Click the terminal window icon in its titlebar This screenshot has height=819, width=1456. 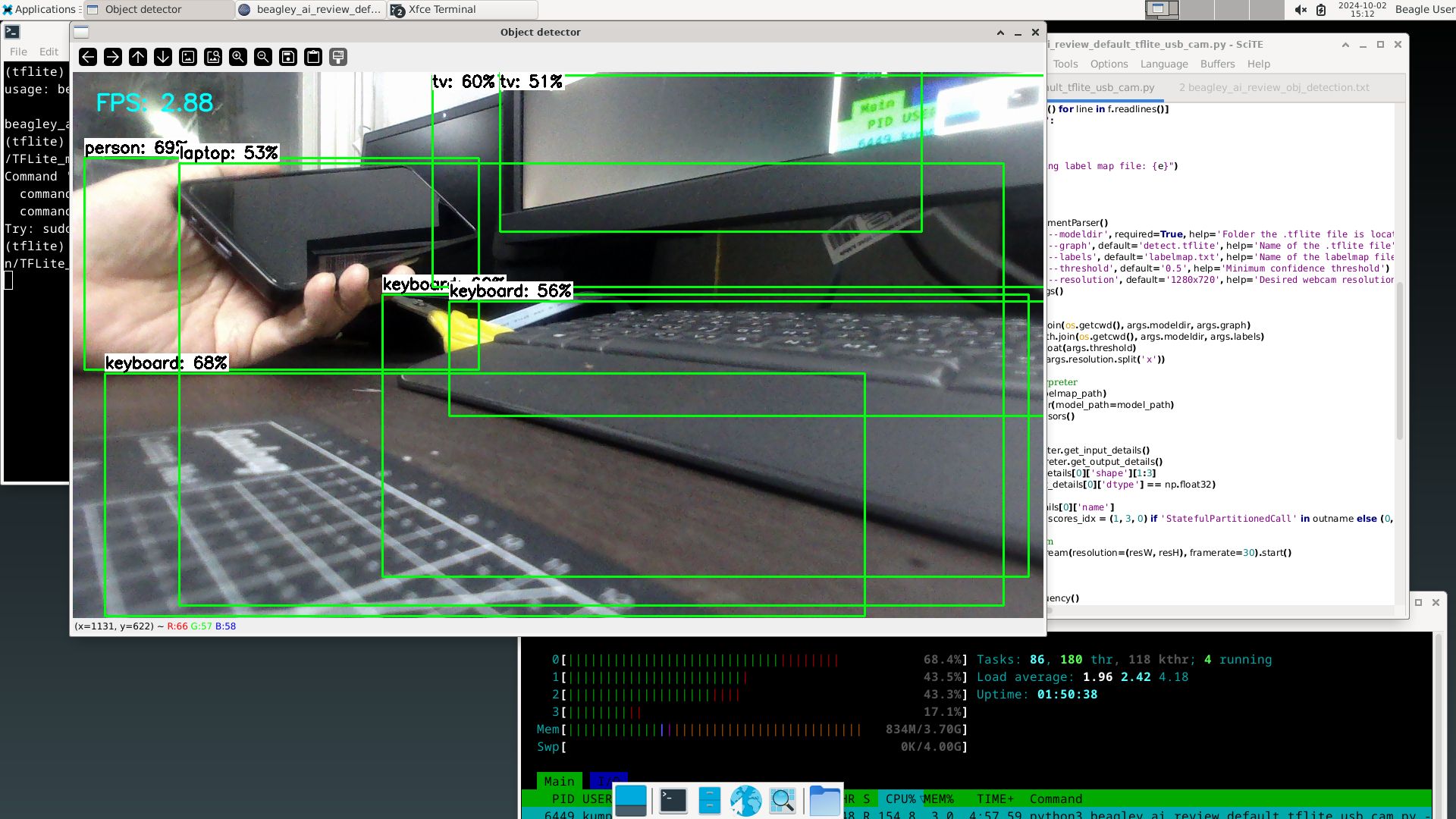(12, 32)
